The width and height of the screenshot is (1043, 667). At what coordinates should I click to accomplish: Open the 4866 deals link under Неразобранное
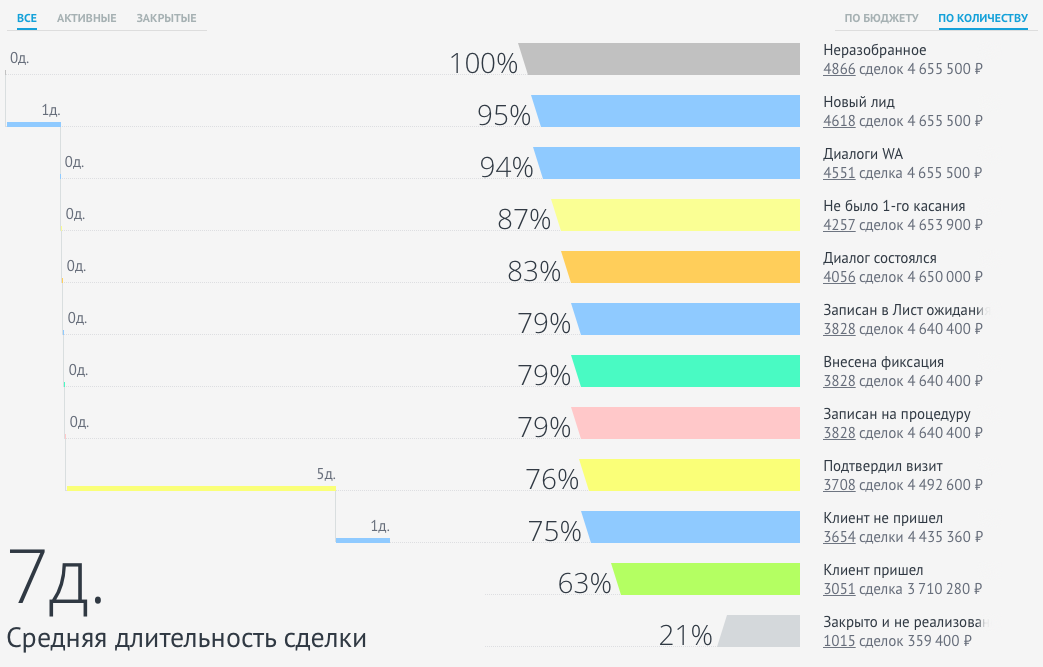coord(839,69)
